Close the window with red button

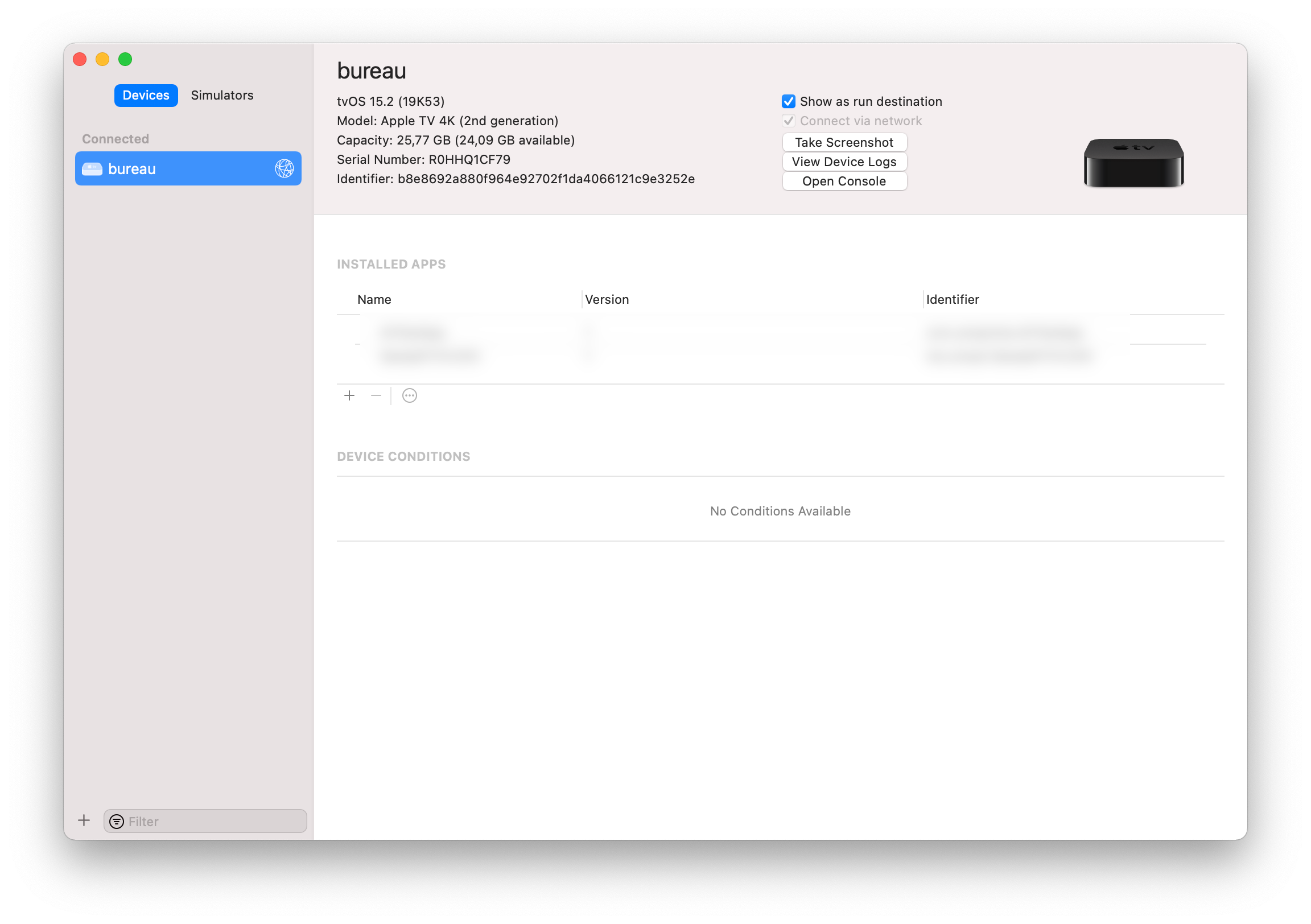point(80,59)
